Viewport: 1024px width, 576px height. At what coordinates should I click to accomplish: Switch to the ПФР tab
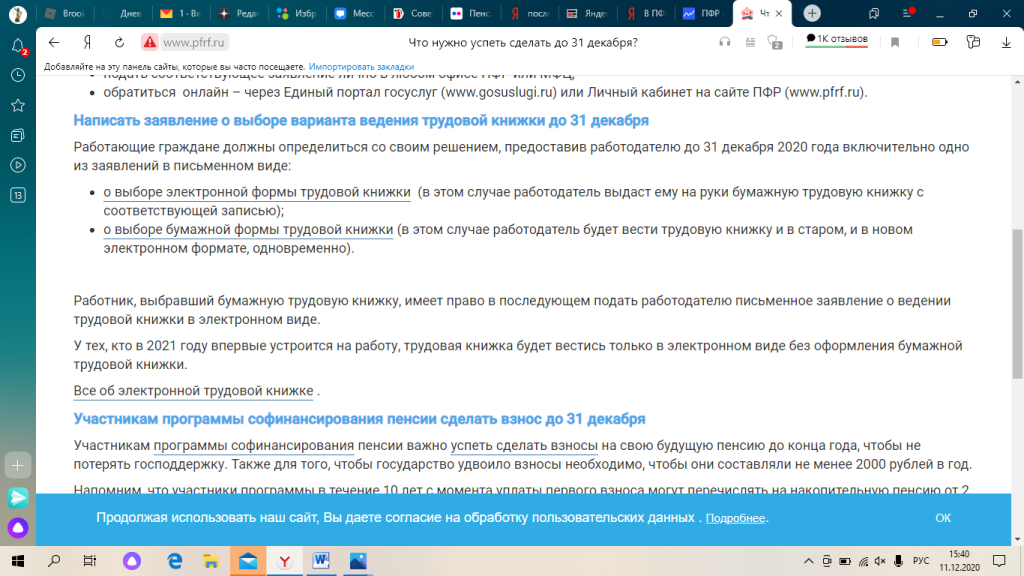coord(703,13)
